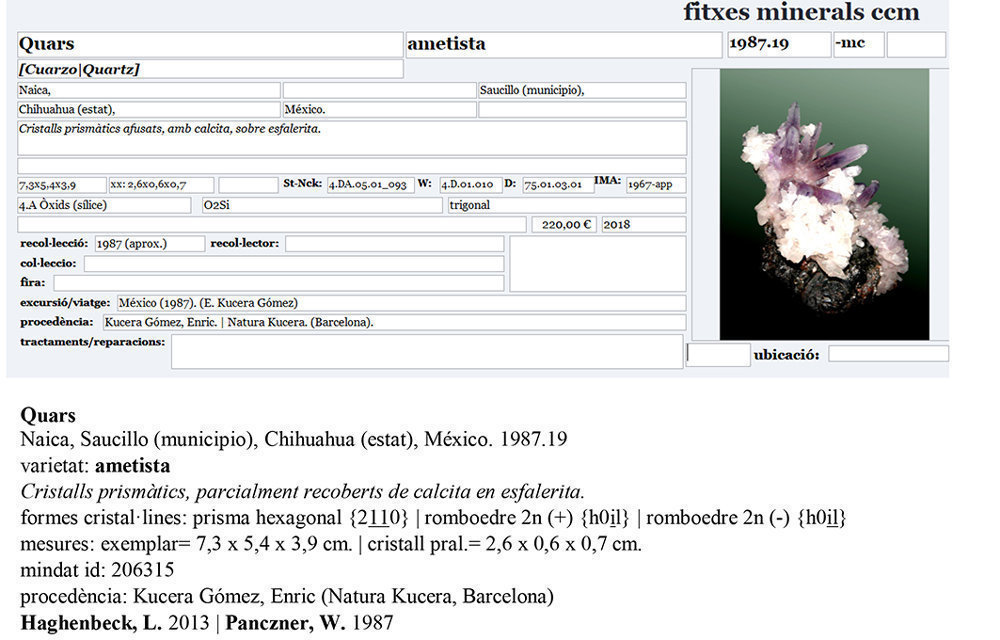This screenshot has height=640, width=1000.
Task: Click the line 'Naica, Saucillo (municipio), Chihuahua'
Action: click(293, 439)
